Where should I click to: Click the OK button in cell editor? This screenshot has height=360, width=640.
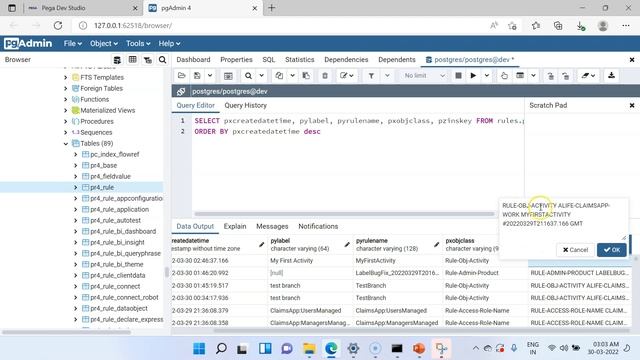click(611, 250)
